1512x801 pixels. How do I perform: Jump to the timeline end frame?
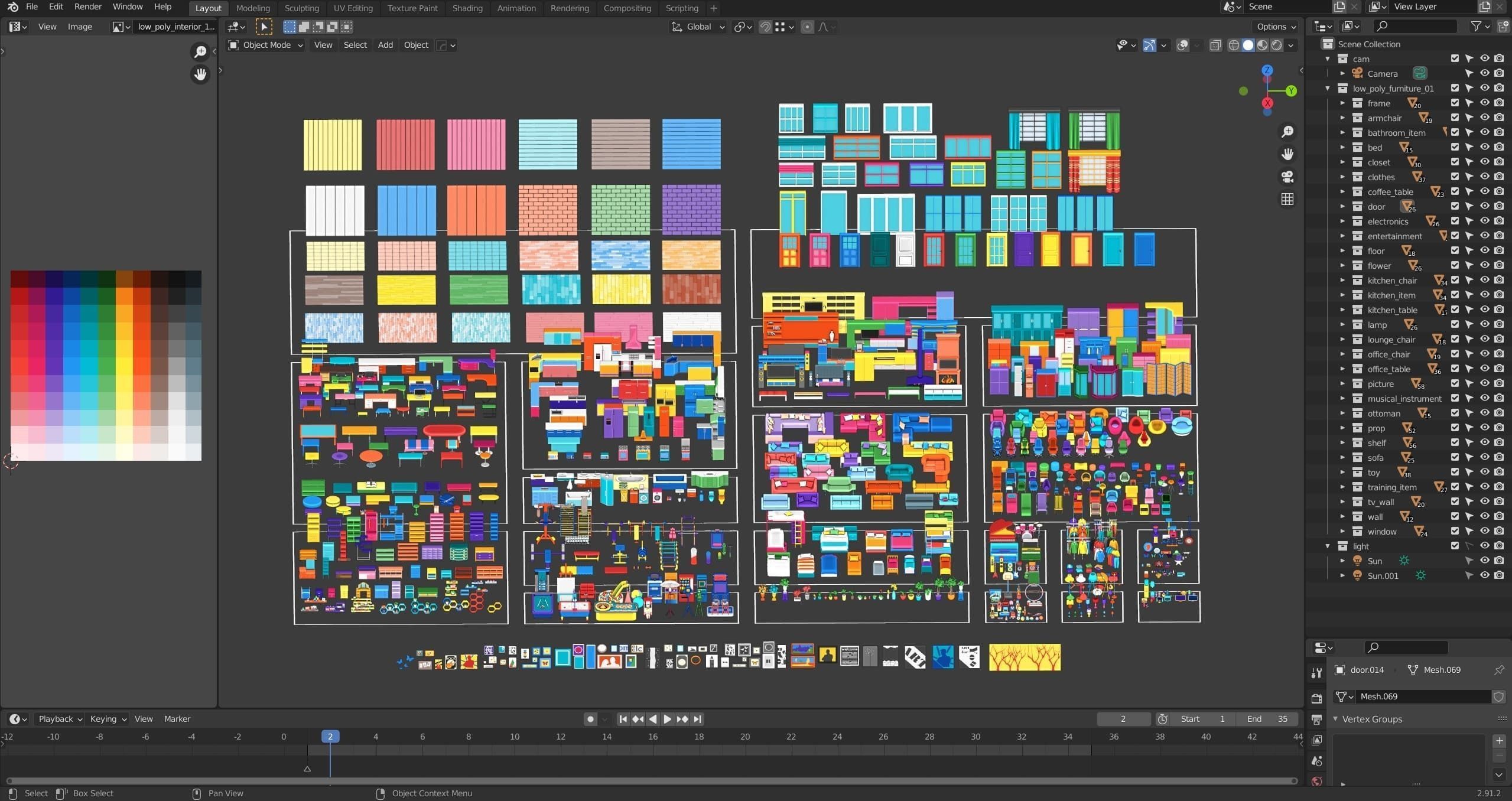[698, 719]
